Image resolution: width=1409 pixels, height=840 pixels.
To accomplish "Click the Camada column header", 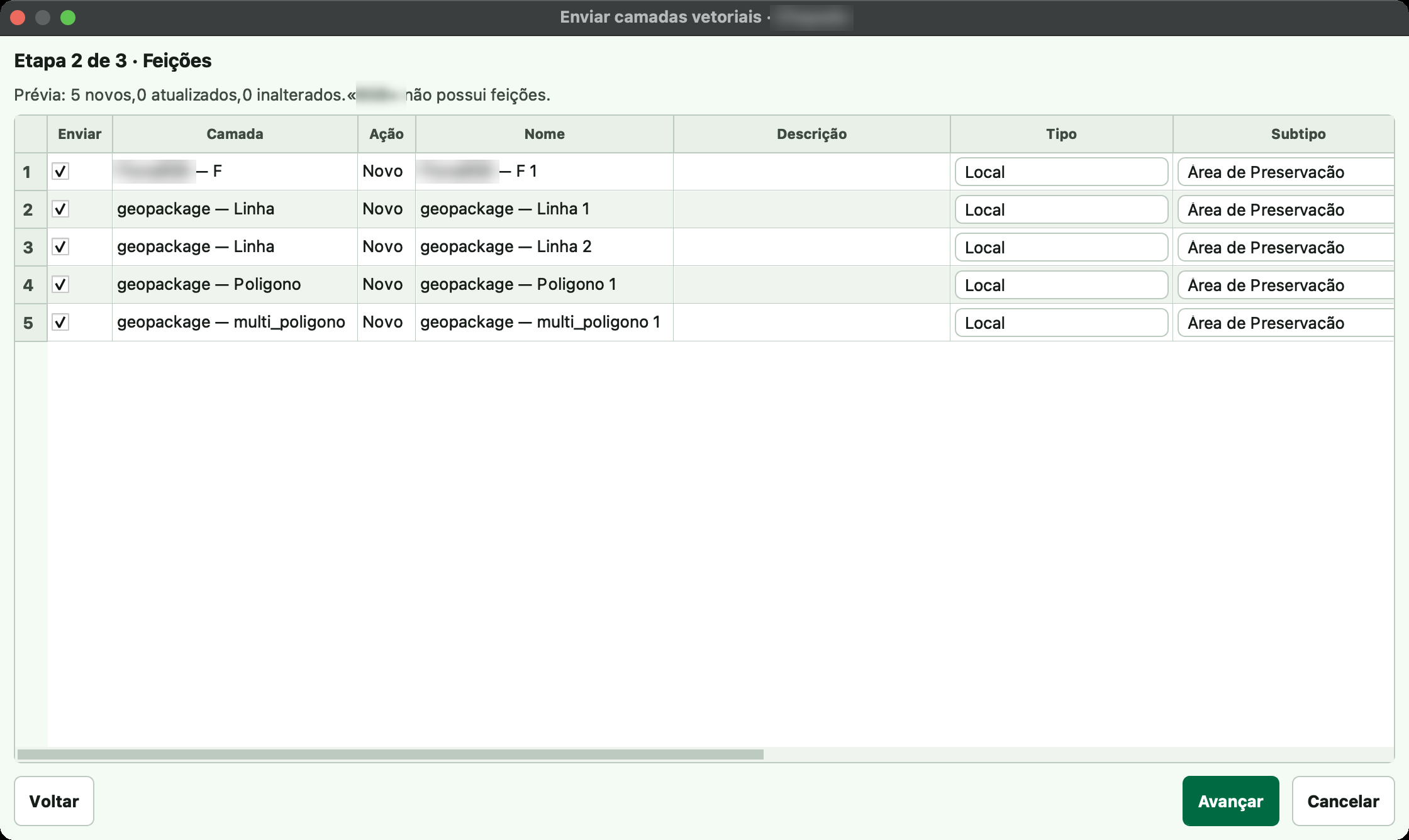I will [235, 134].
